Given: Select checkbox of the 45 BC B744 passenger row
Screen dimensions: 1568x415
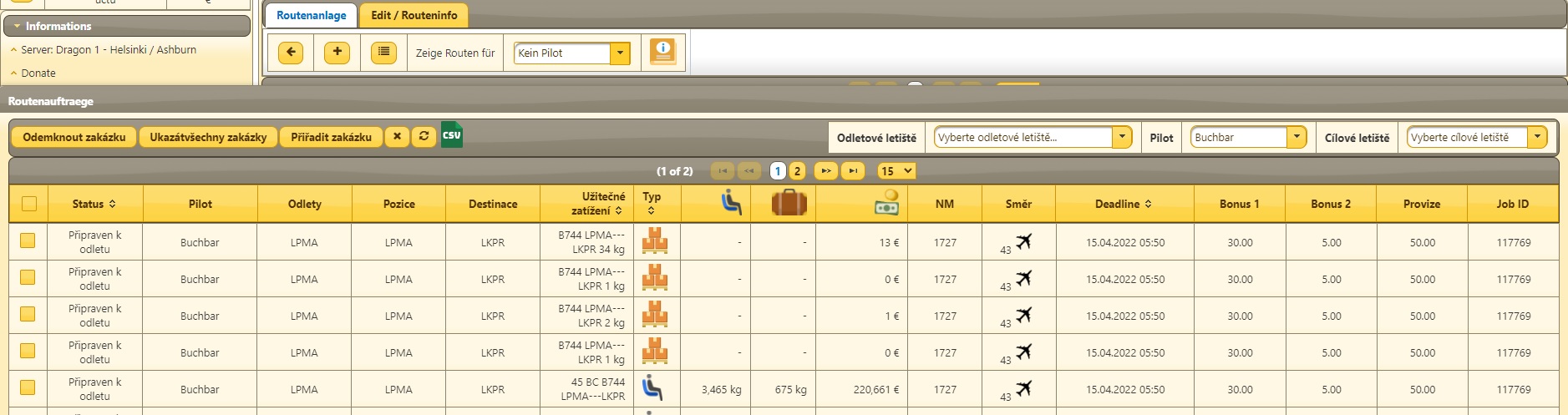Looking at the screenshot, I should (28, 388).
